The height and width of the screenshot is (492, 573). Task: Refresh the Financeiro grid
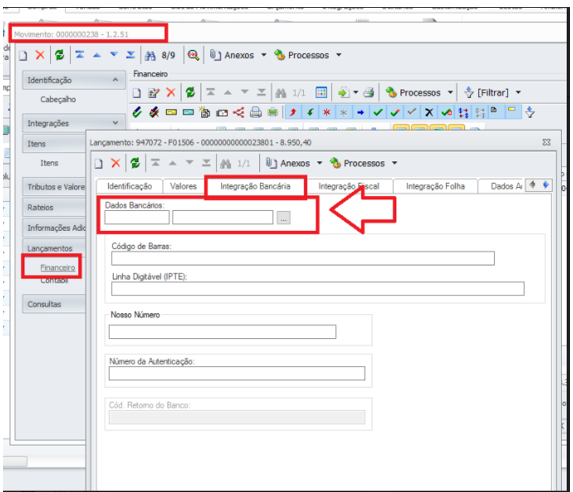(x=190, y=92)
